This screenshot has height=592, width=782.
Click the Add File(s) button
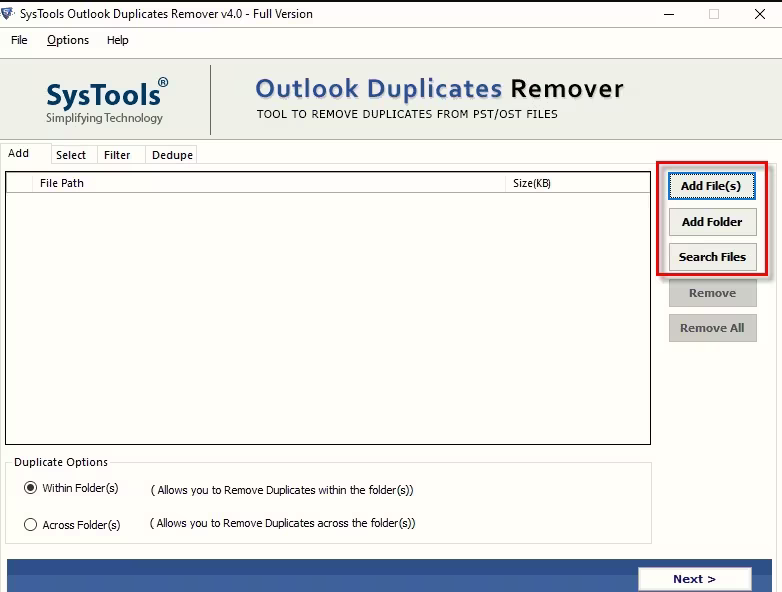[x=712, y=186]
